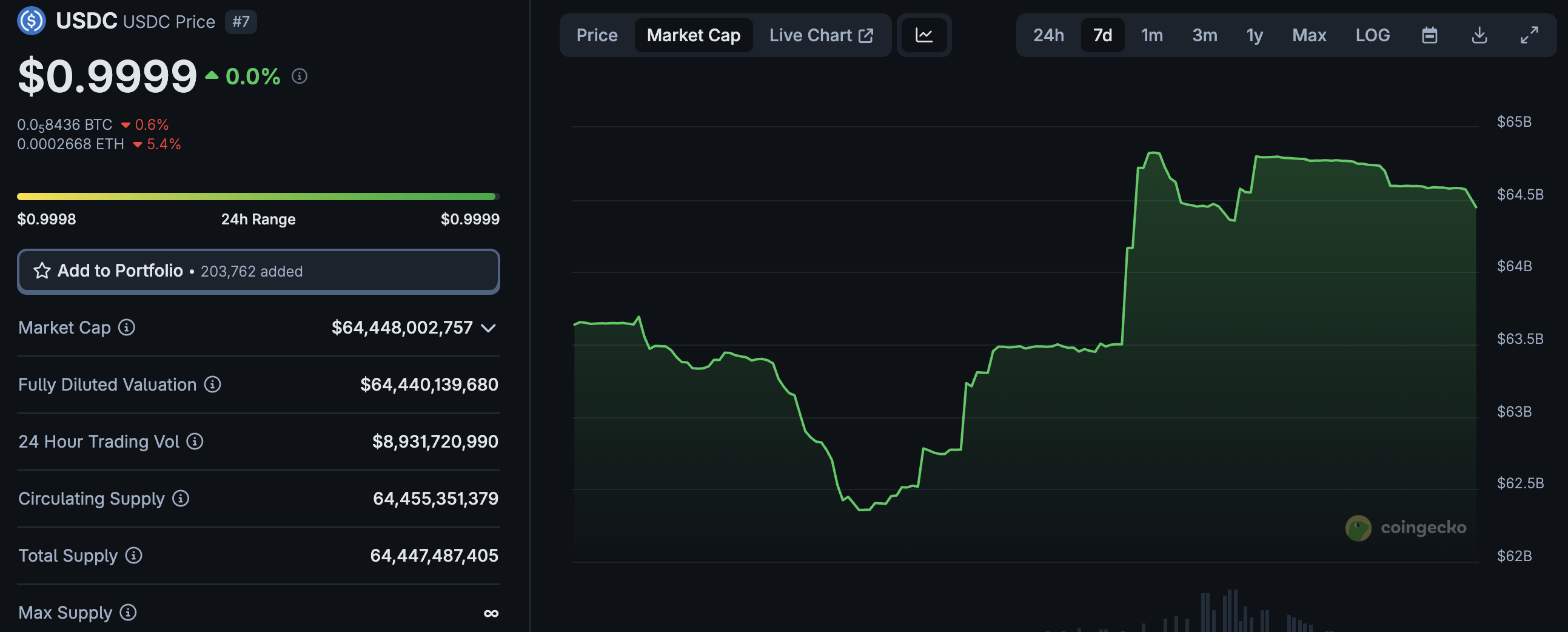Show Fully Diluted Valuation info icon
Viewport: 1568px width, 632px height.
[x=212, y=384]
